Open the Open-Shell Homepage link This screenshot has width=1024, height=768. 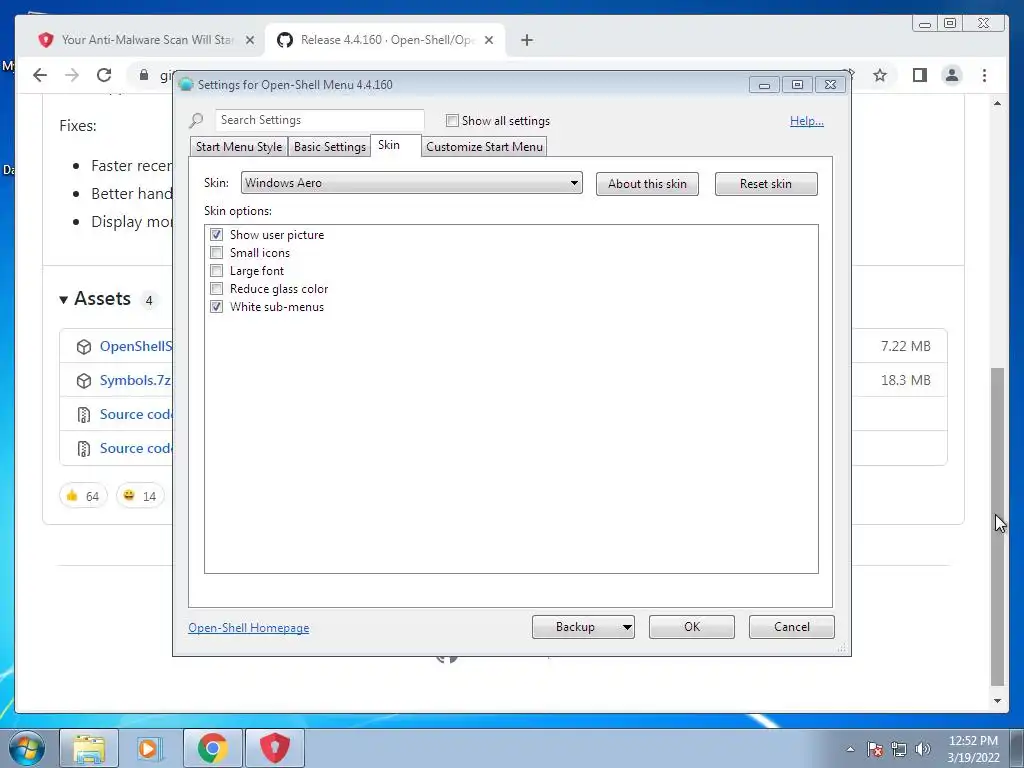point(249,628)
